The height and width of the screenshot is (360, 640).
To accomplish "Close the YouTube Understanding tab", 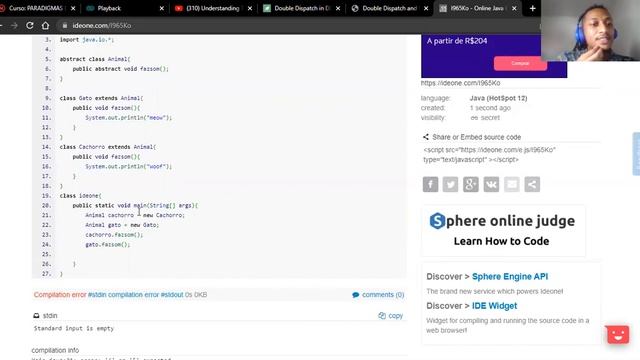I will 250,8.
